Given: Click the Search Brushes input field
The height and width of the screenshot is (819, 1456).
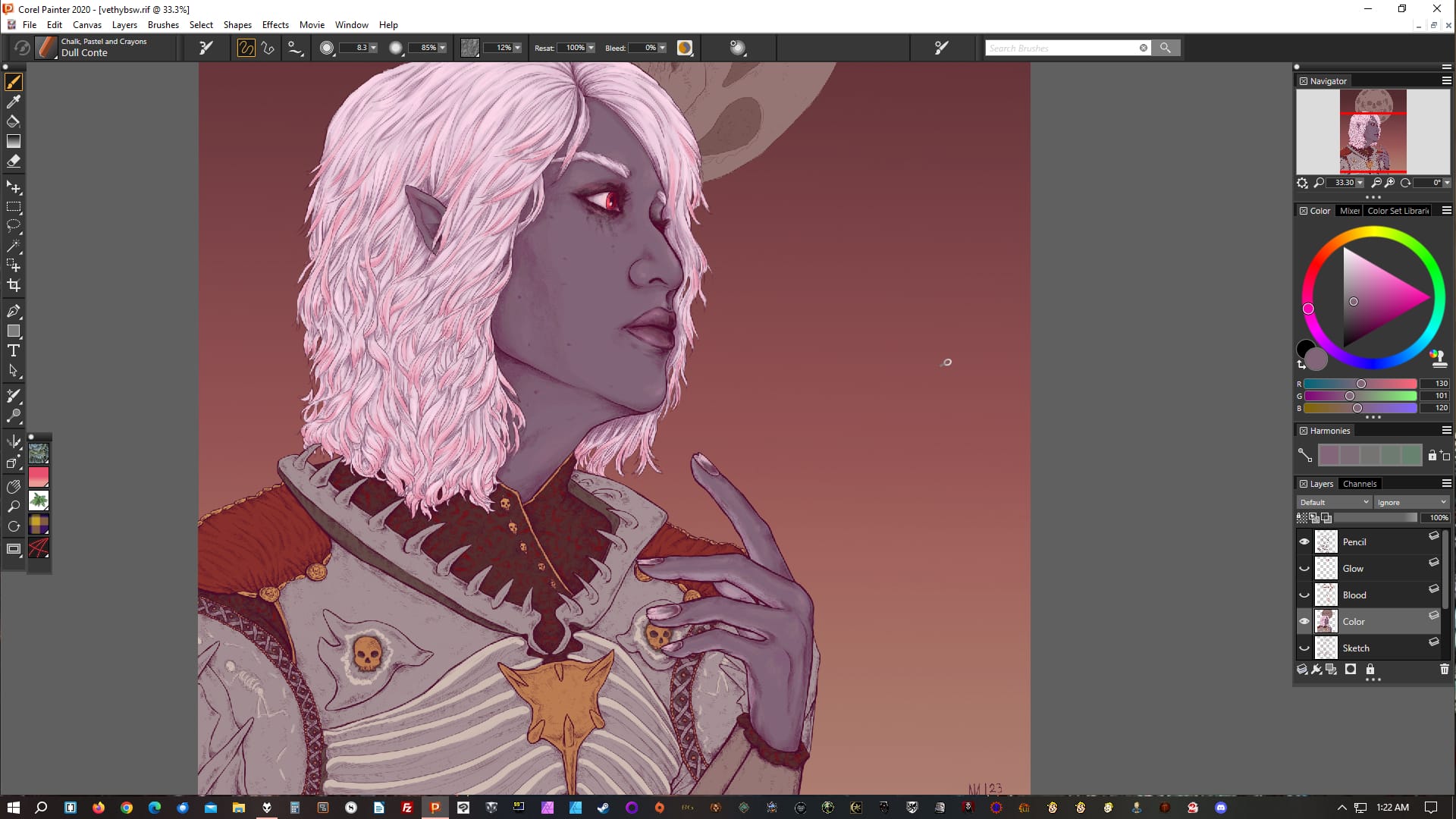Looking at the screenshot, I should (1062, 48).
